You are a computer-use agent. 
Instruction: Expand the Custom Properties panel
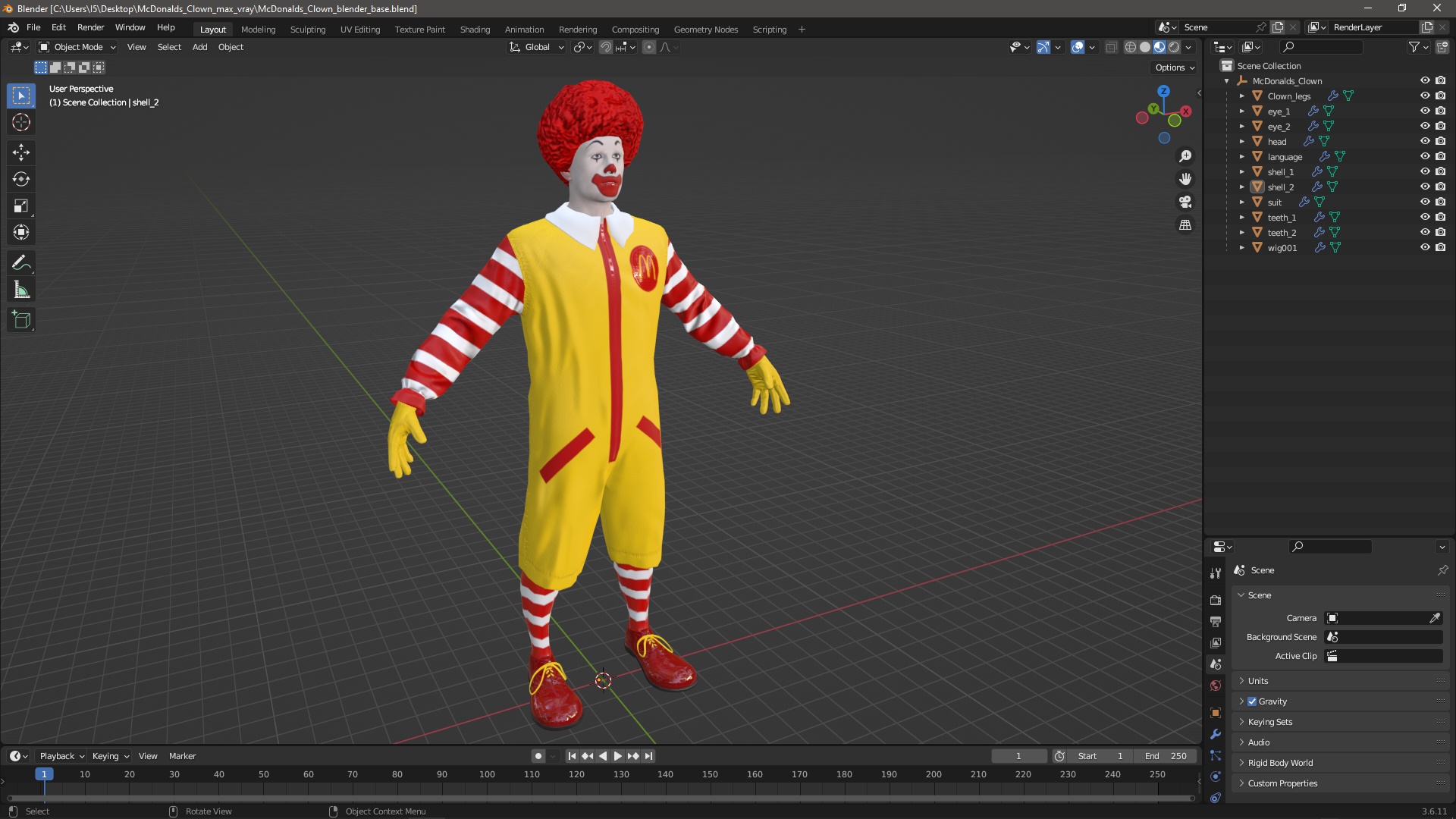click(x=1341, y=783)
